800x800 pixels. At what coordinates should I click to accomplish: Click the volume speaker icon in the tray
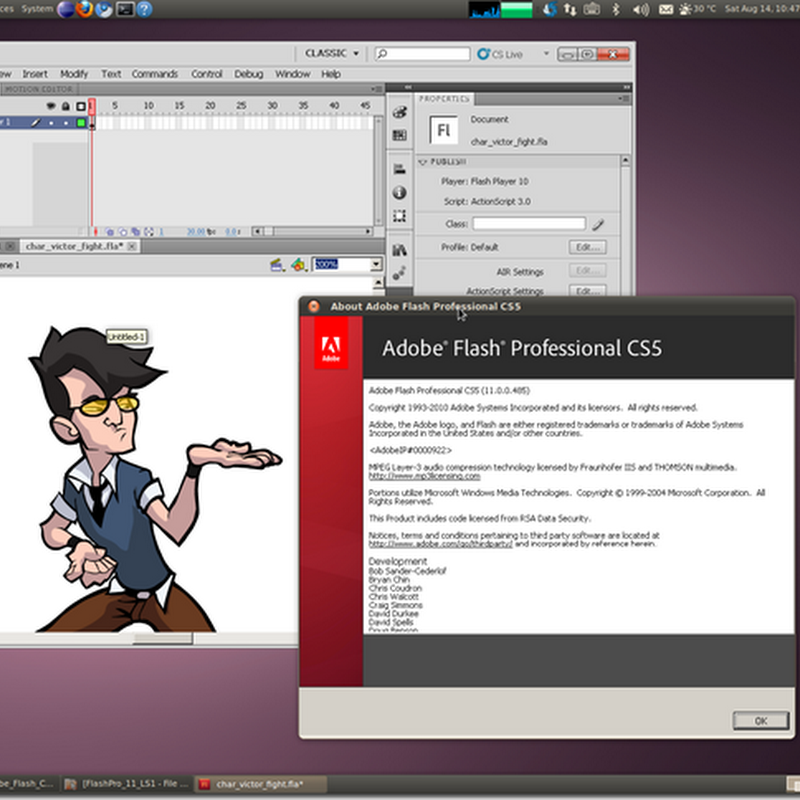point(640,9)
